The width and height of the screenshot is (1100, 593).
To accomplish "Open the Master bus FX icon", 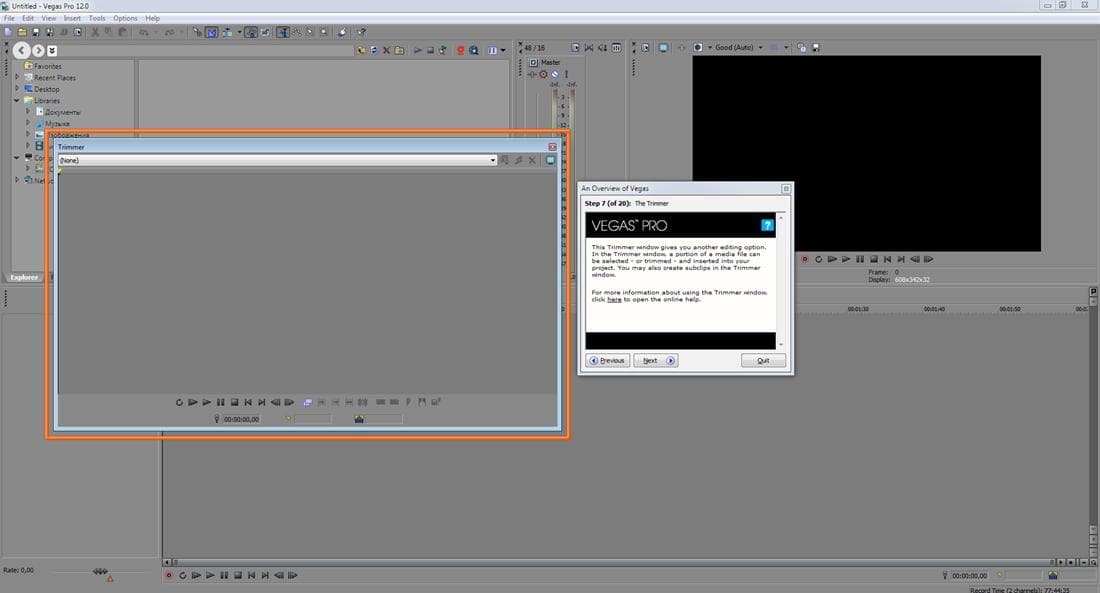I will pyautogui.click(x=532, y=74).
